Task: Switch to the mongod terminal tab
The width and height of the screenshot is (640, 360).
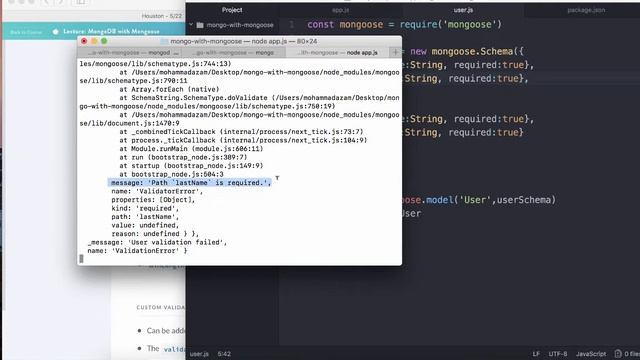Action: click(x=130, y=53)
